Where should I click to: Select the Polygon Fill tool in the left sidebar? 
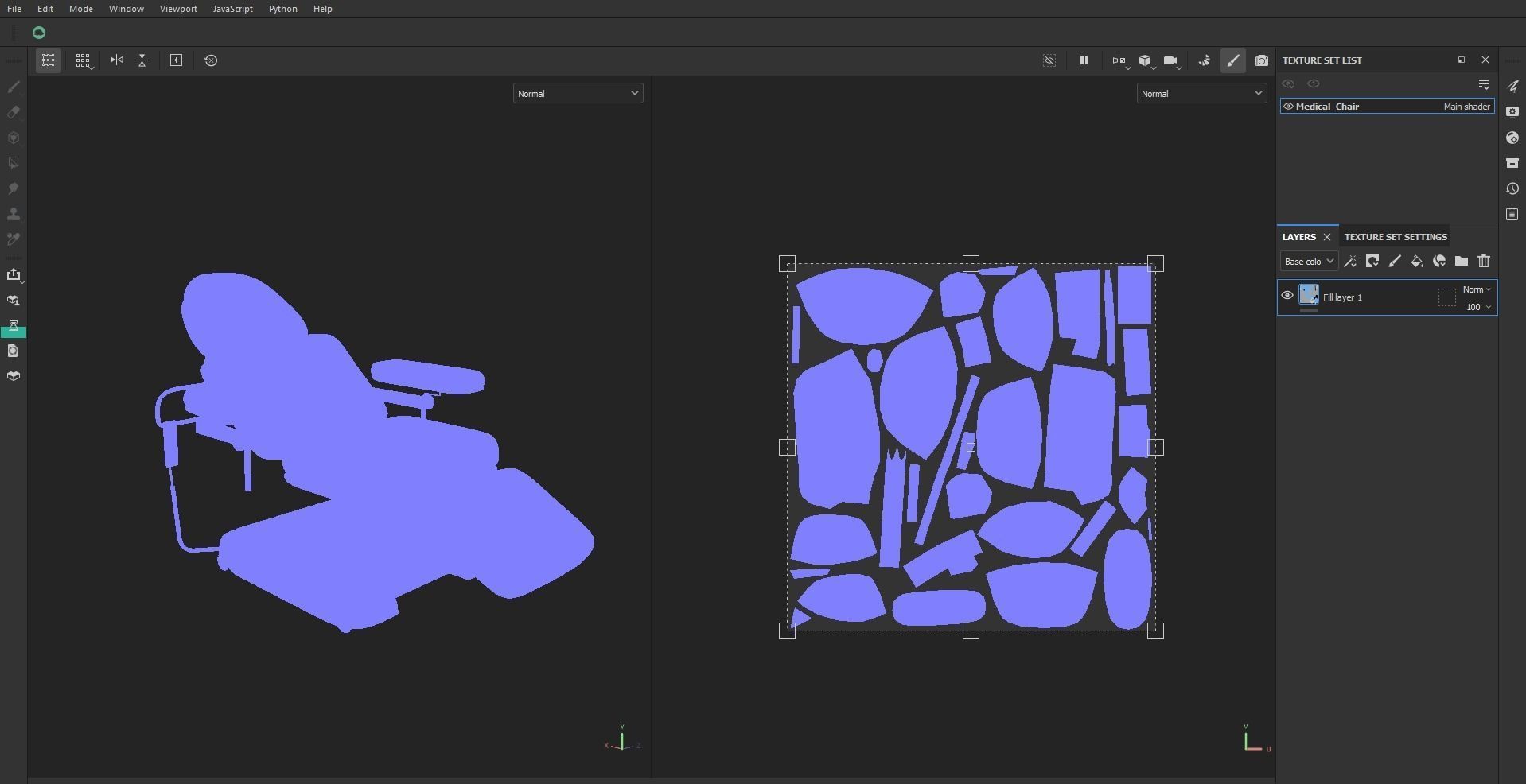coord(14,163)
